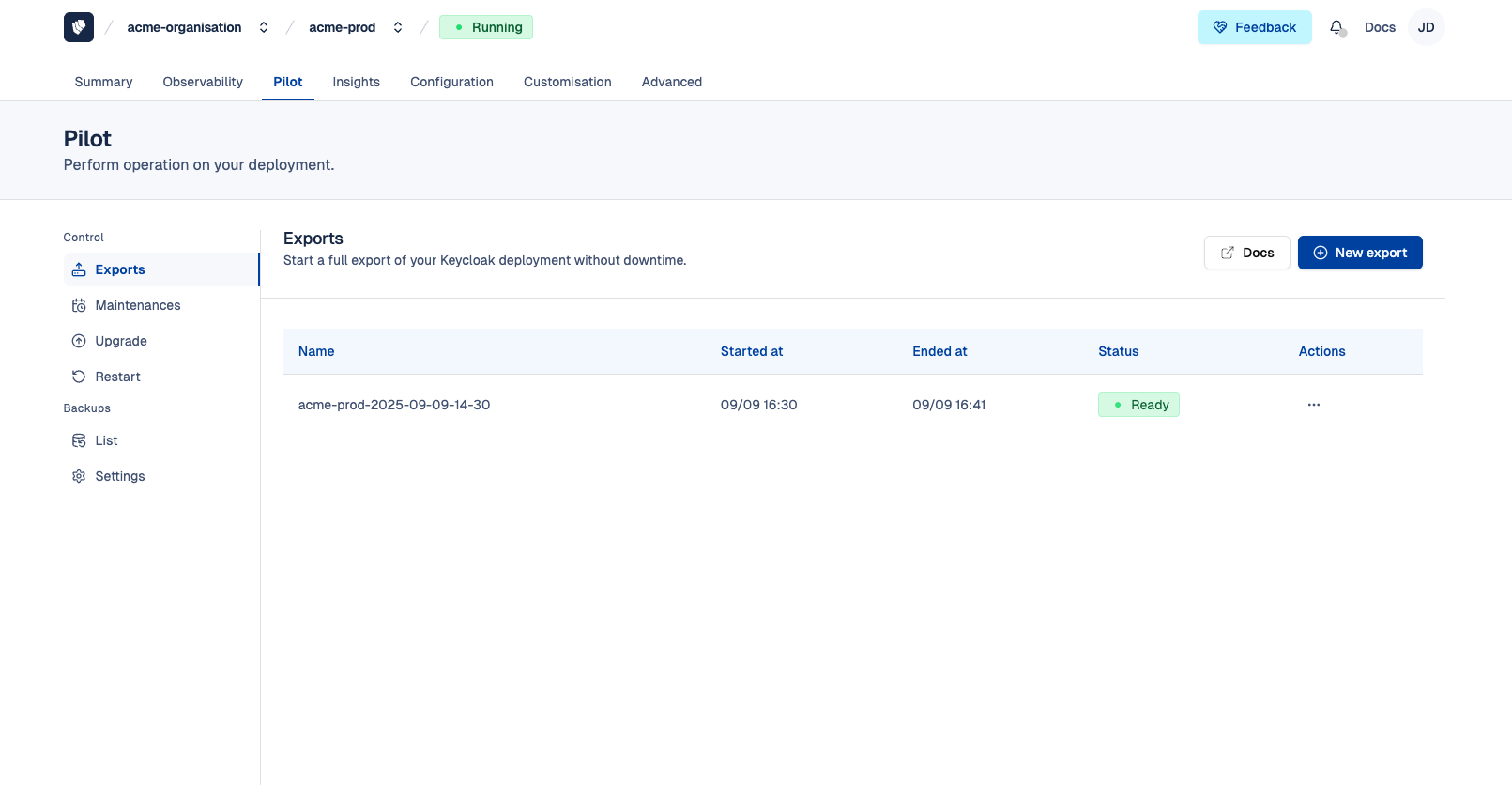1512x785 pixels.
Task: Switch to the Observability tab
Action: pos(203,82)
